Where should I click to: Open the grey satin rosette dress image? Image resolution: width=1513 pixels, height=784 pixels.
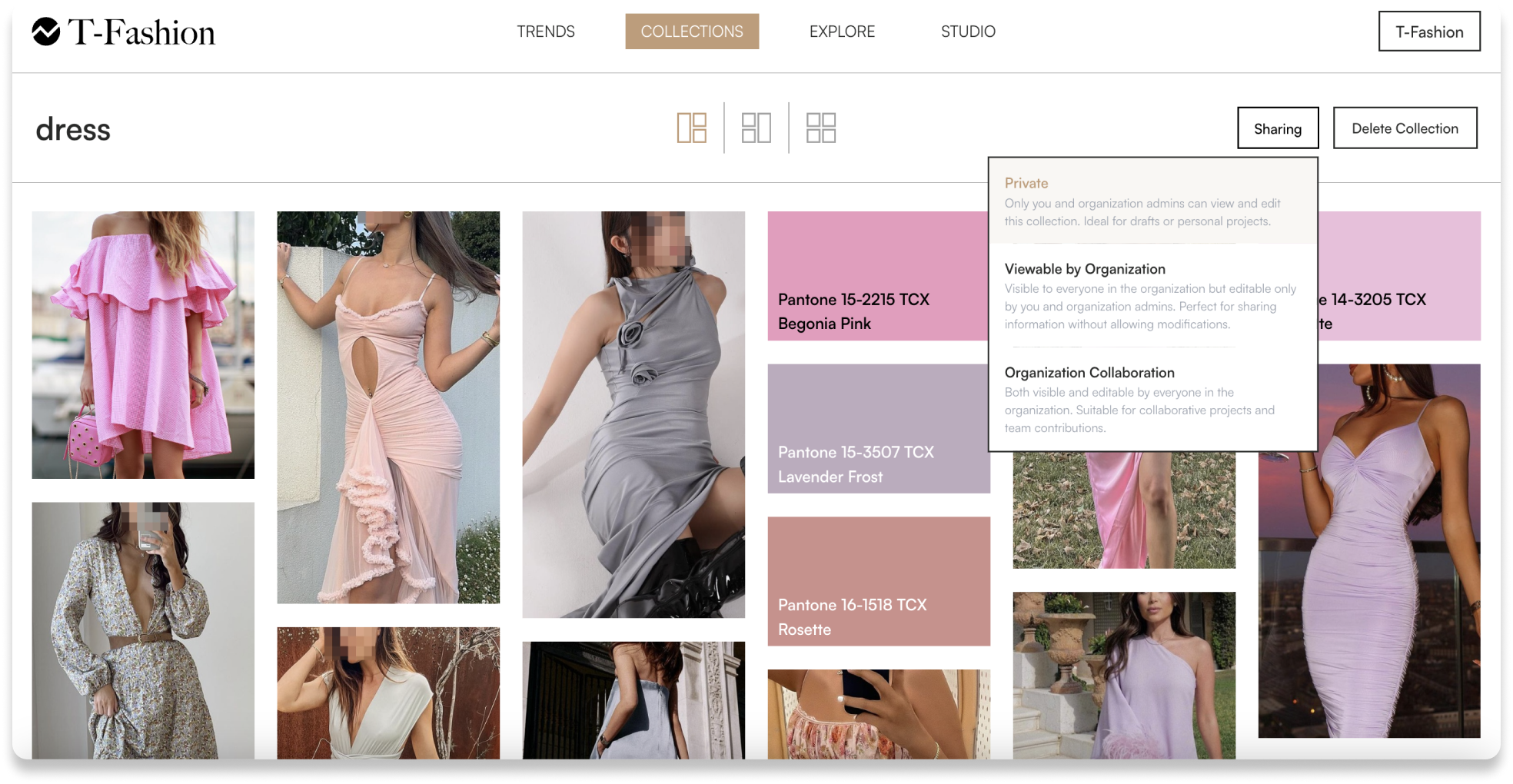(633, 414)
